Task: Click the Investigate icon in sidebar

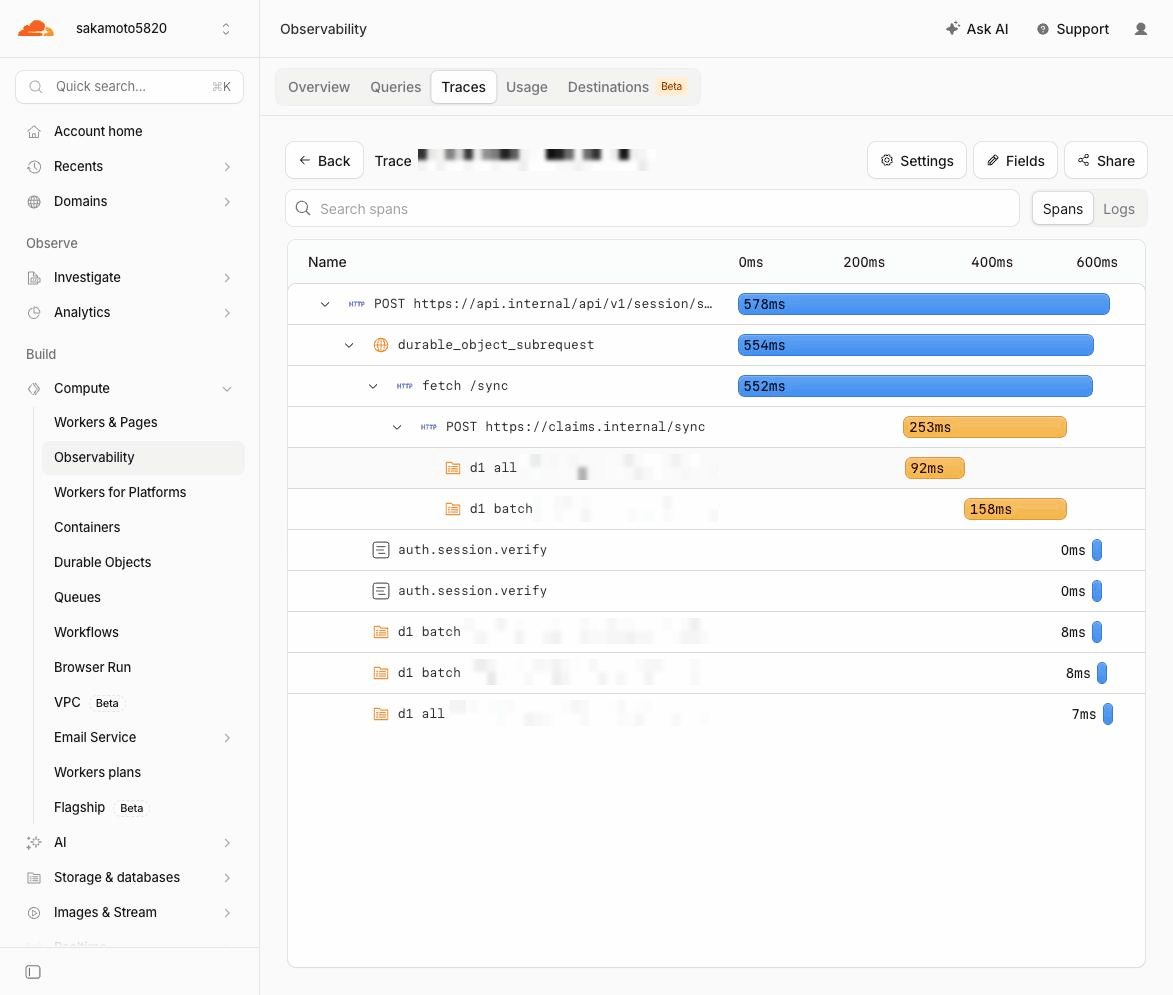Action: tap(34, 278)
